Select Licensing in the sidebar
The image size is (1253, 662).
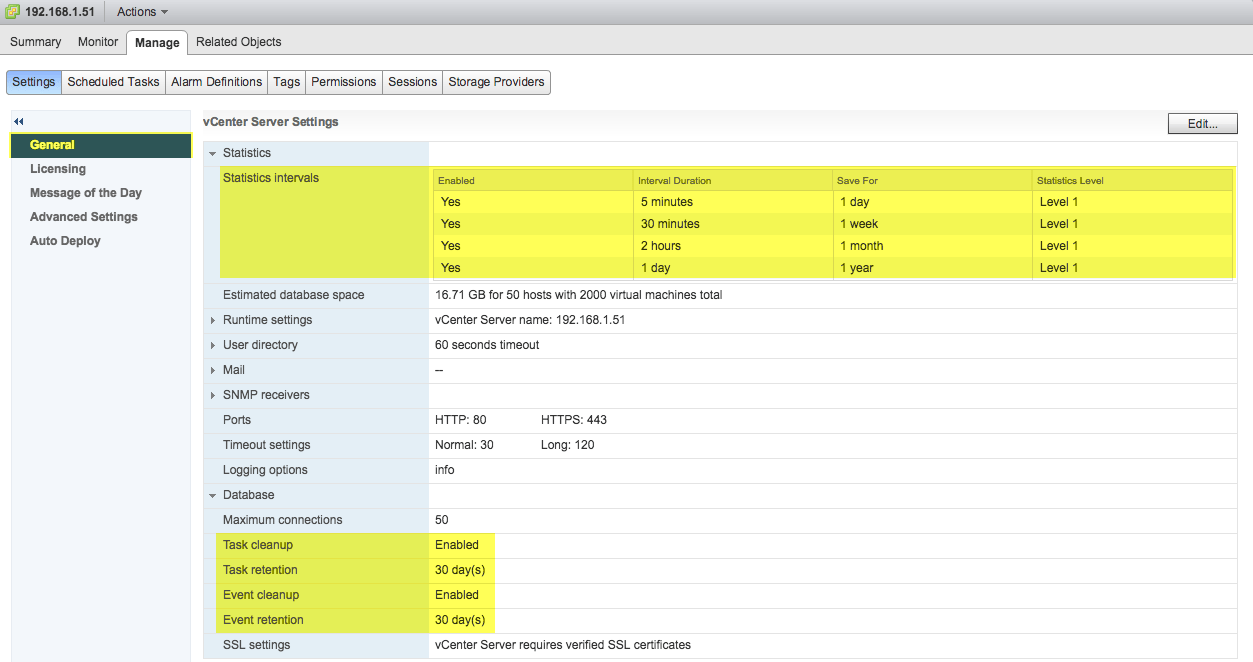coord(58,168)
